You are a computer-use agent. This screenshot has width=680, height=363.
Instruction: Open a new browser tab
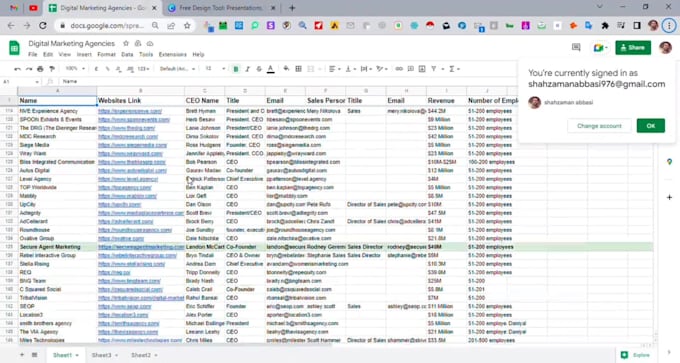[292, 8]
